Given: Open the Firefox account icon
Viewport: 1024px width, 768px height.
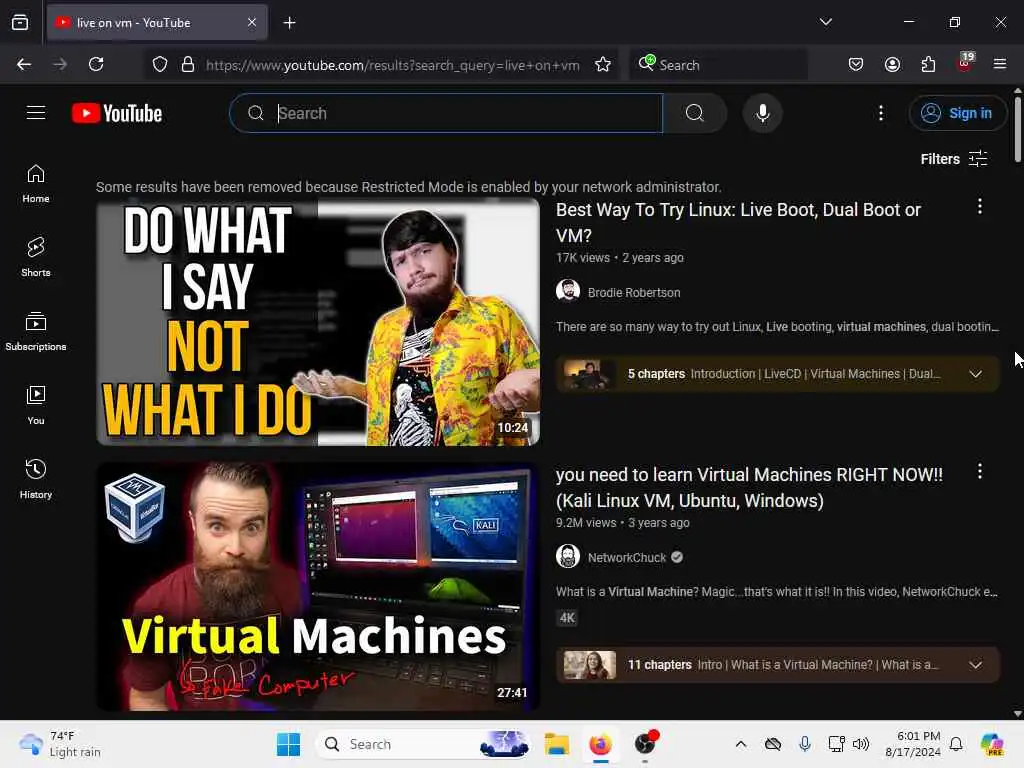Looking at the screenshot, I should (x=892, y=64).
